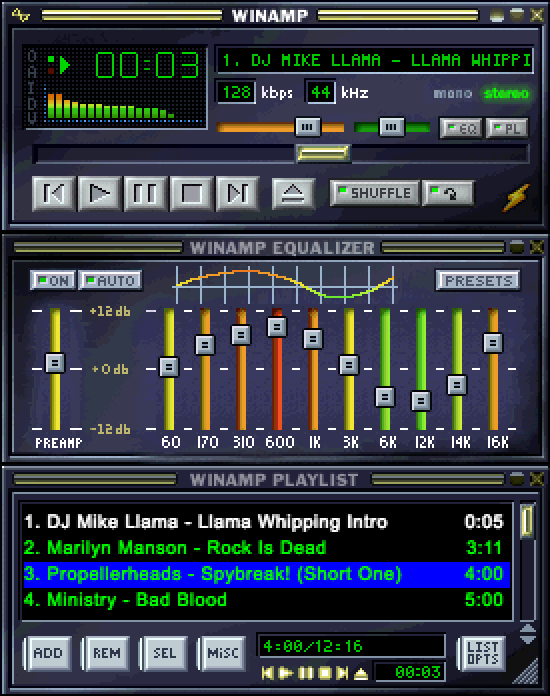Open the playlist MISC menu
This screenshot has width=550, height=696.
click(222, 653)
